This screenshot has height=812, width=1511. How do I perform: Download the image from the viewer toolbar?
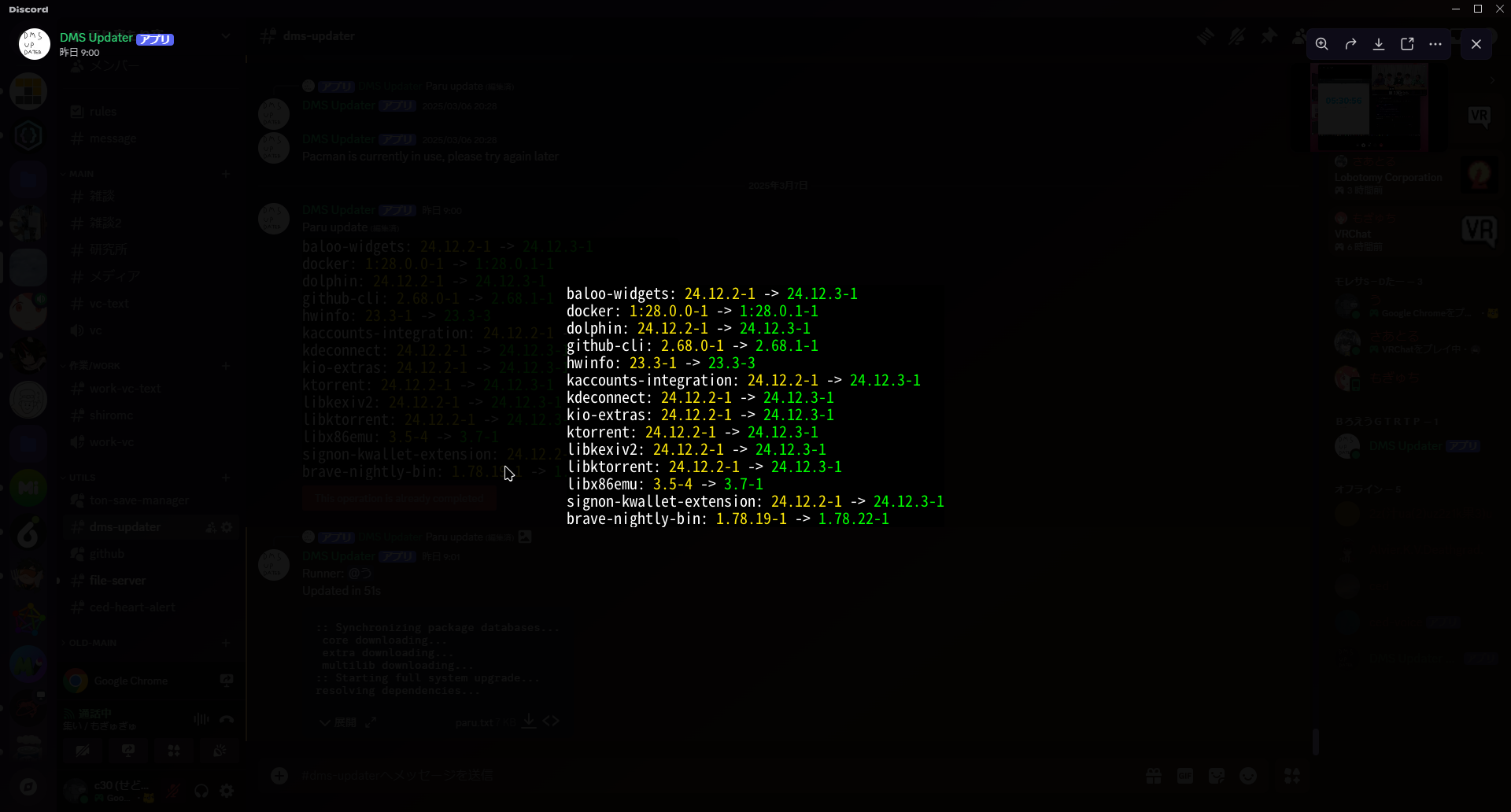pyautogui.click(x=1379, y=44)
